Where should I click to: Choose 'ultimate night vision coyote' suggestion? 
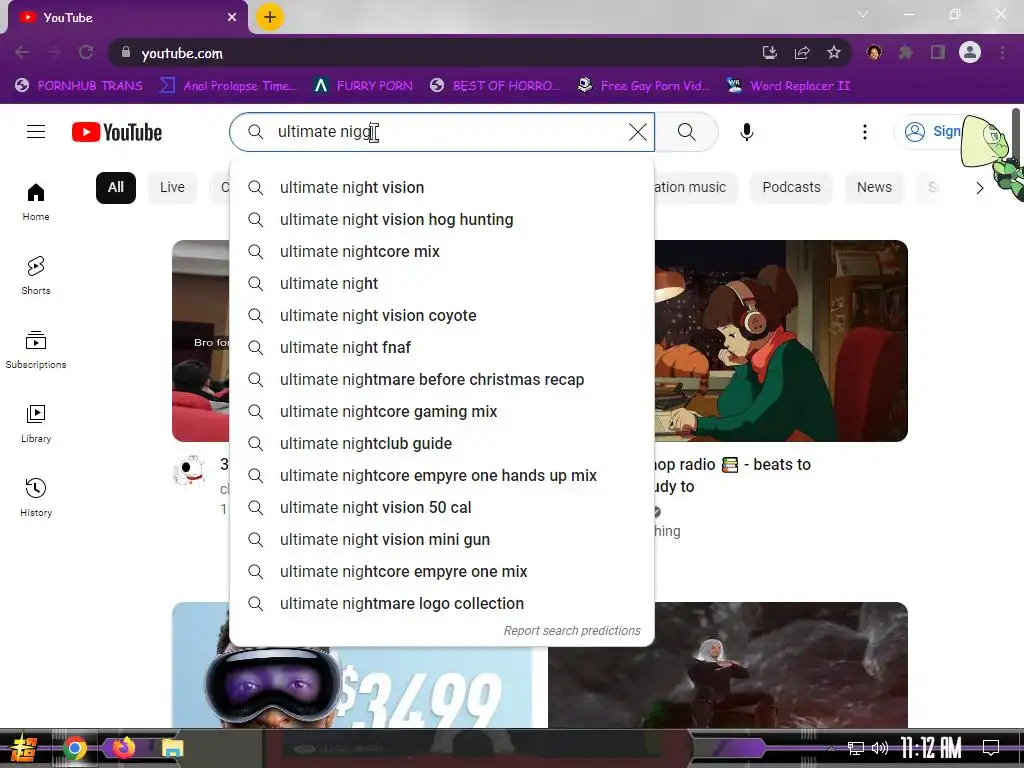coord(442,315)
